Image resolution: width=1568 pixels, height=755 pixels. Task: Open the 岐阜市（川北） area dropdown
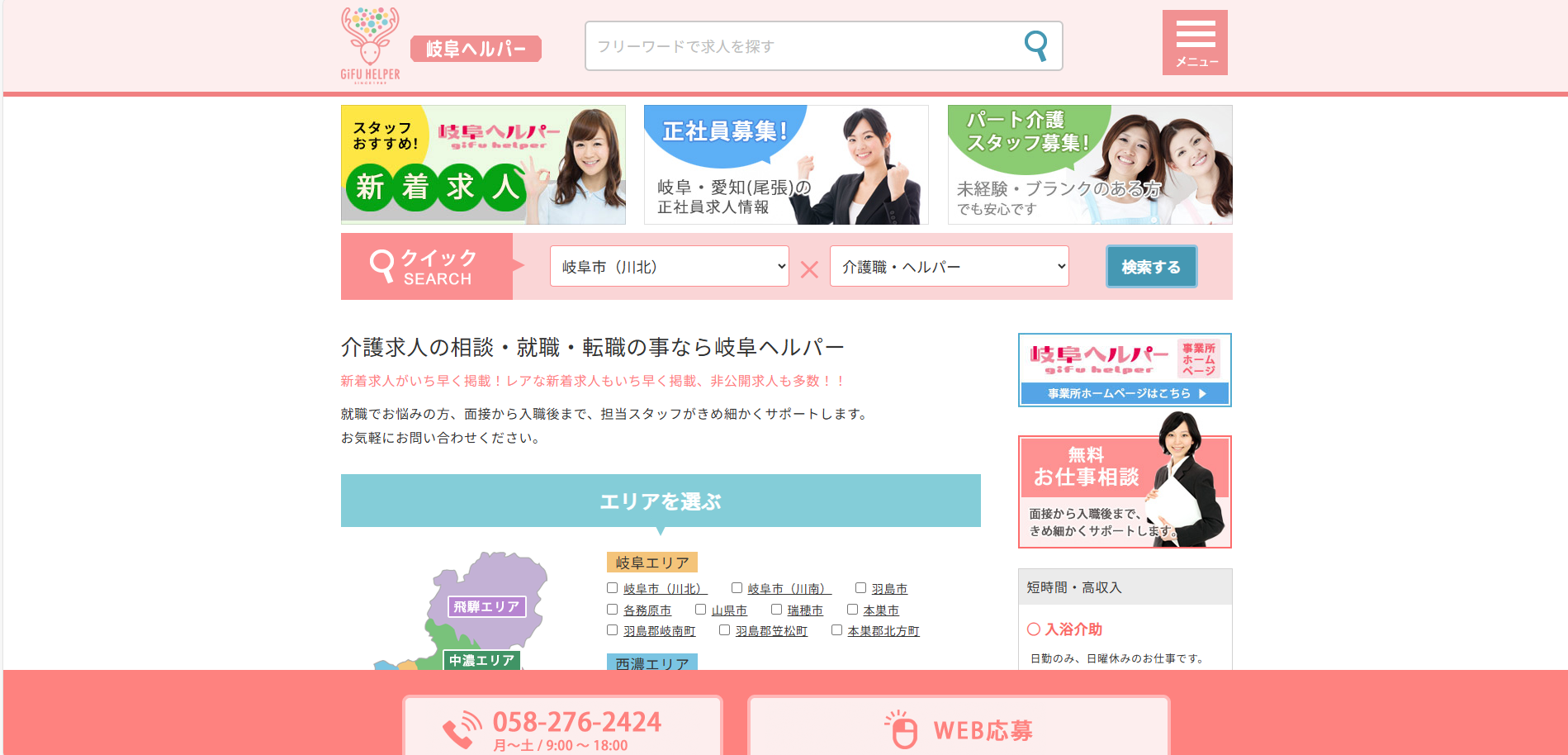pos(670,266)
